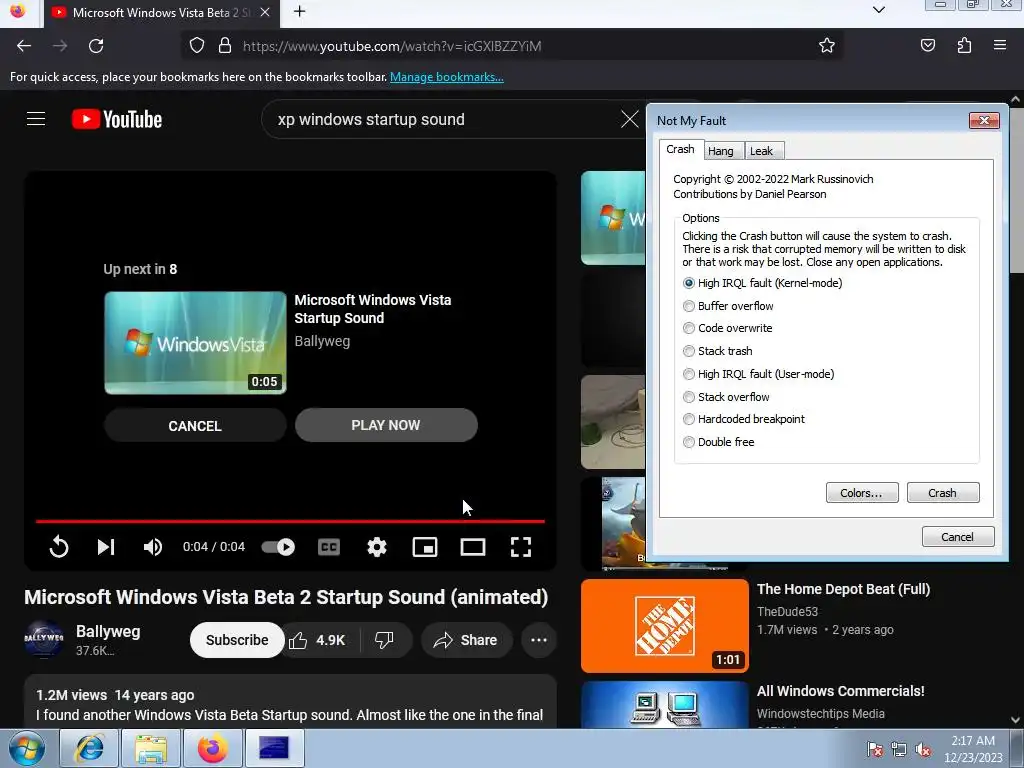Viewport: 1024px width, 768px height.
Task: Select Double free radio option
Action: 688,442
